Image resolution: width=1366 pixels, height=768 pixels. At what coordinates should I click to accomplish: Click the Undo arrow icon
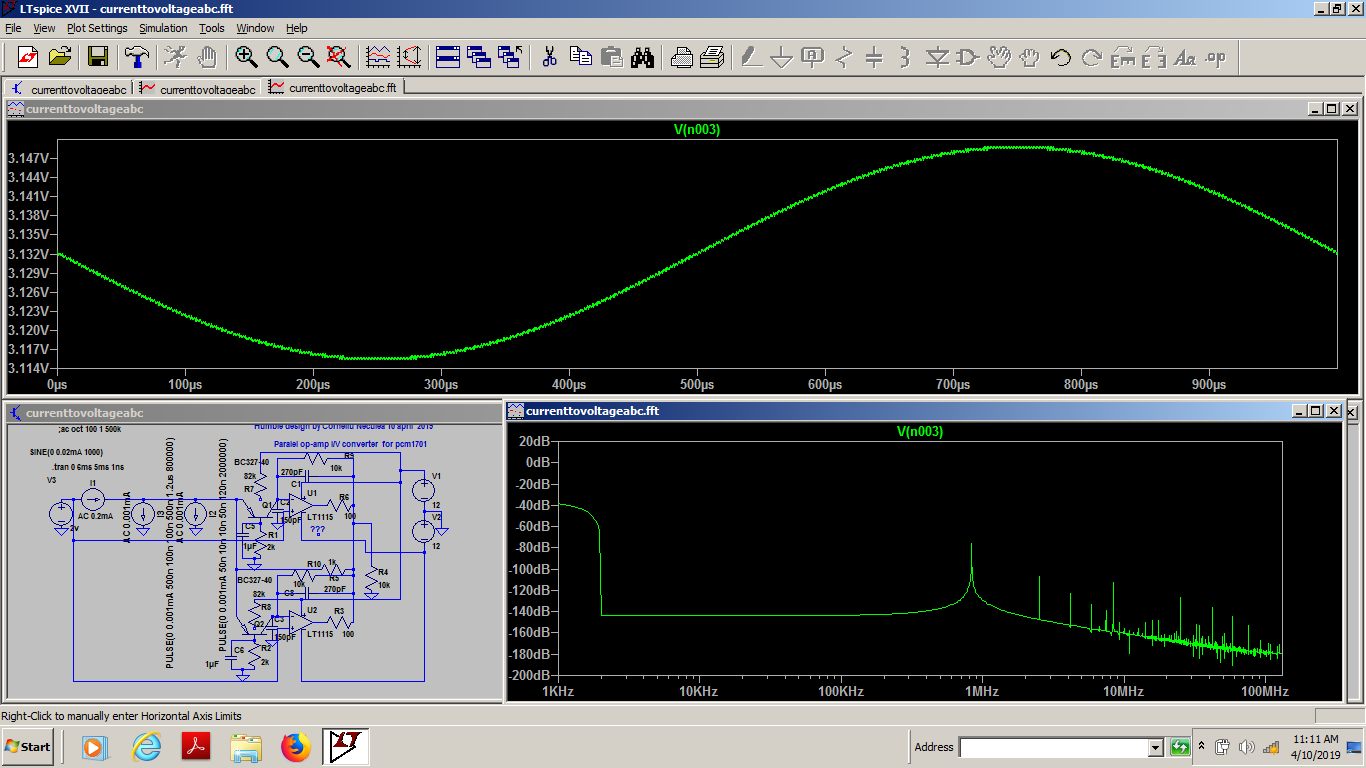pyautogui.click(x=1061, y=57)
